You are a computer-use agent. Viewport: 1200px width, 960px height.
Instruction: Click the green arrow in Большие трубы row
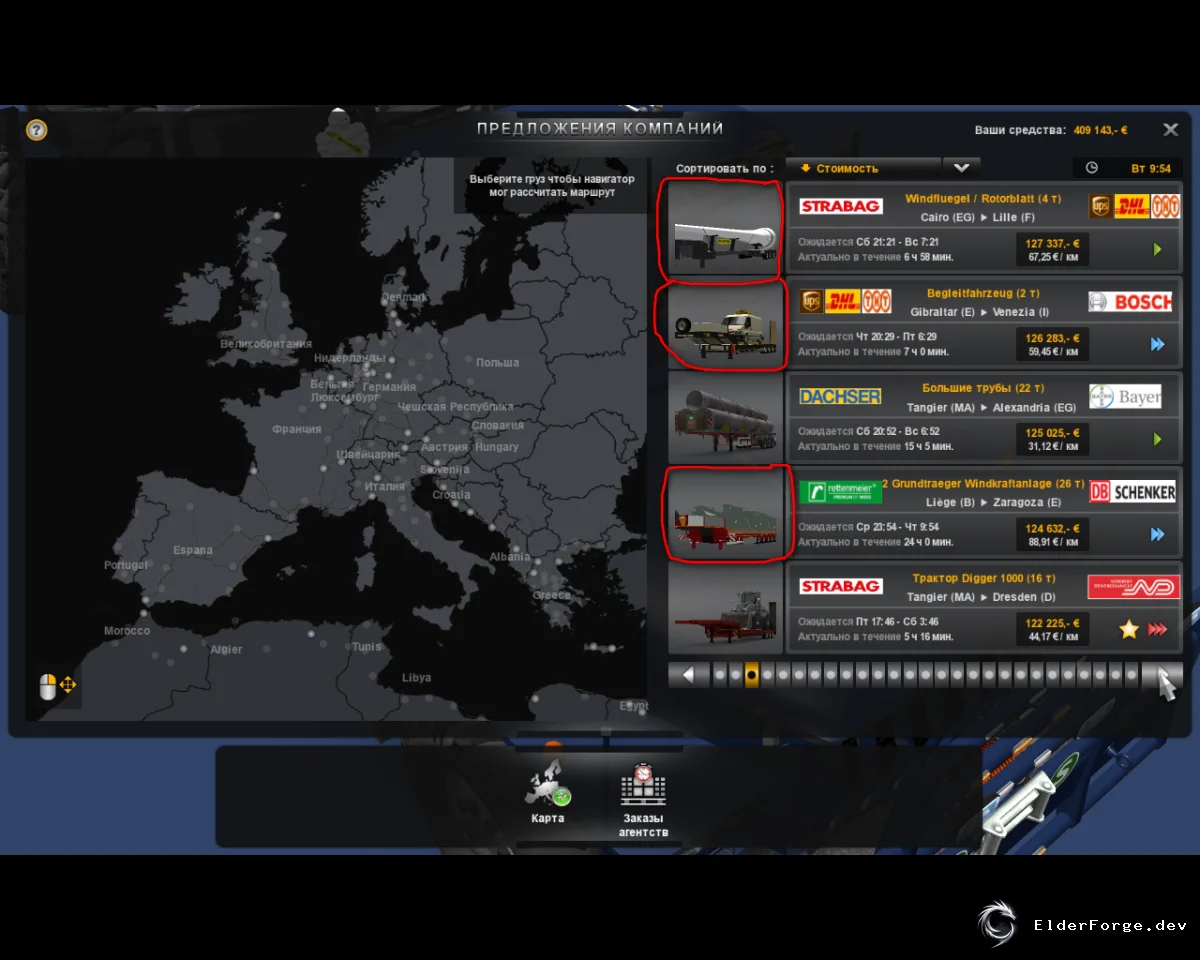point(1157,439)
